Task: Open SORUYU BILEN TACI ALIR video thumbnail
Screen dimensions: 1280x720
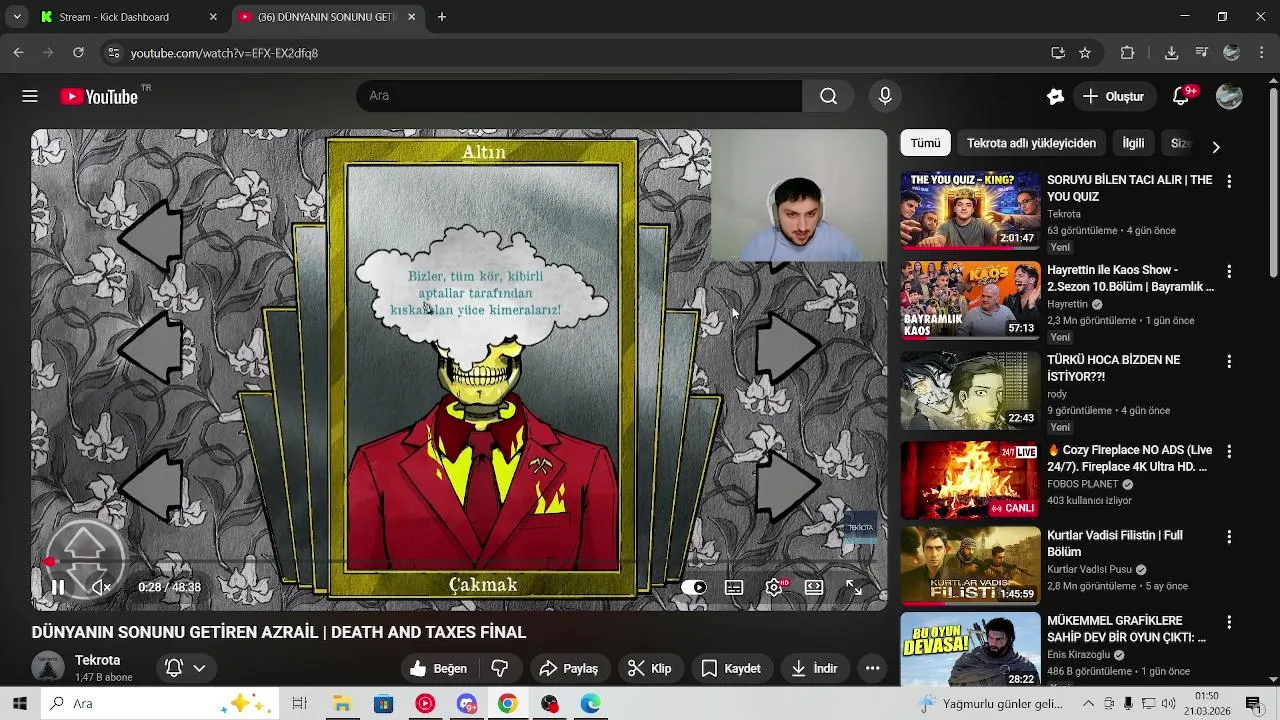Action: (970, 210)
